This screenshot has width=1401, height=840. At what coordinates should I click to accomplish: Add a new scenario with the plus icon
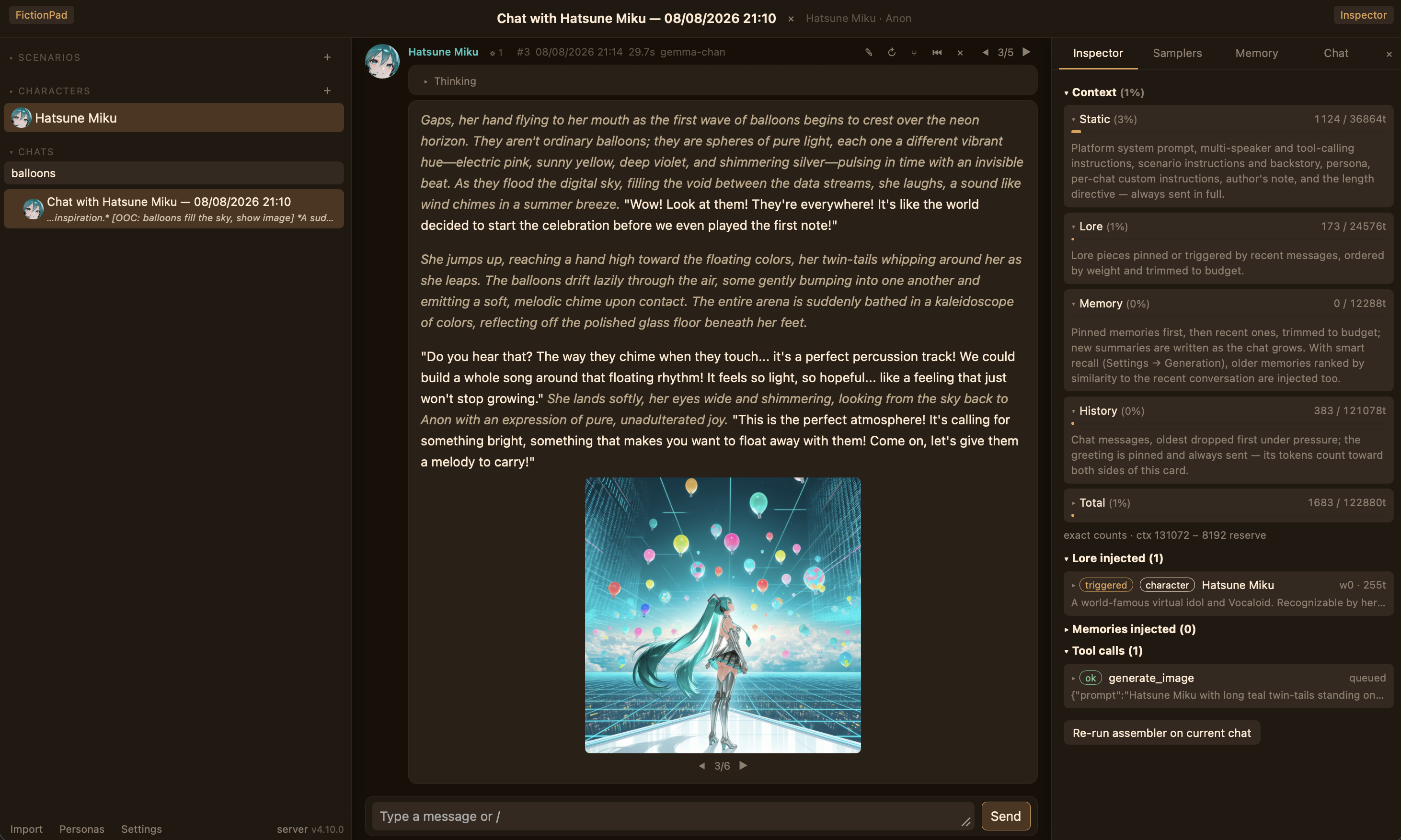tap(327, 57)
